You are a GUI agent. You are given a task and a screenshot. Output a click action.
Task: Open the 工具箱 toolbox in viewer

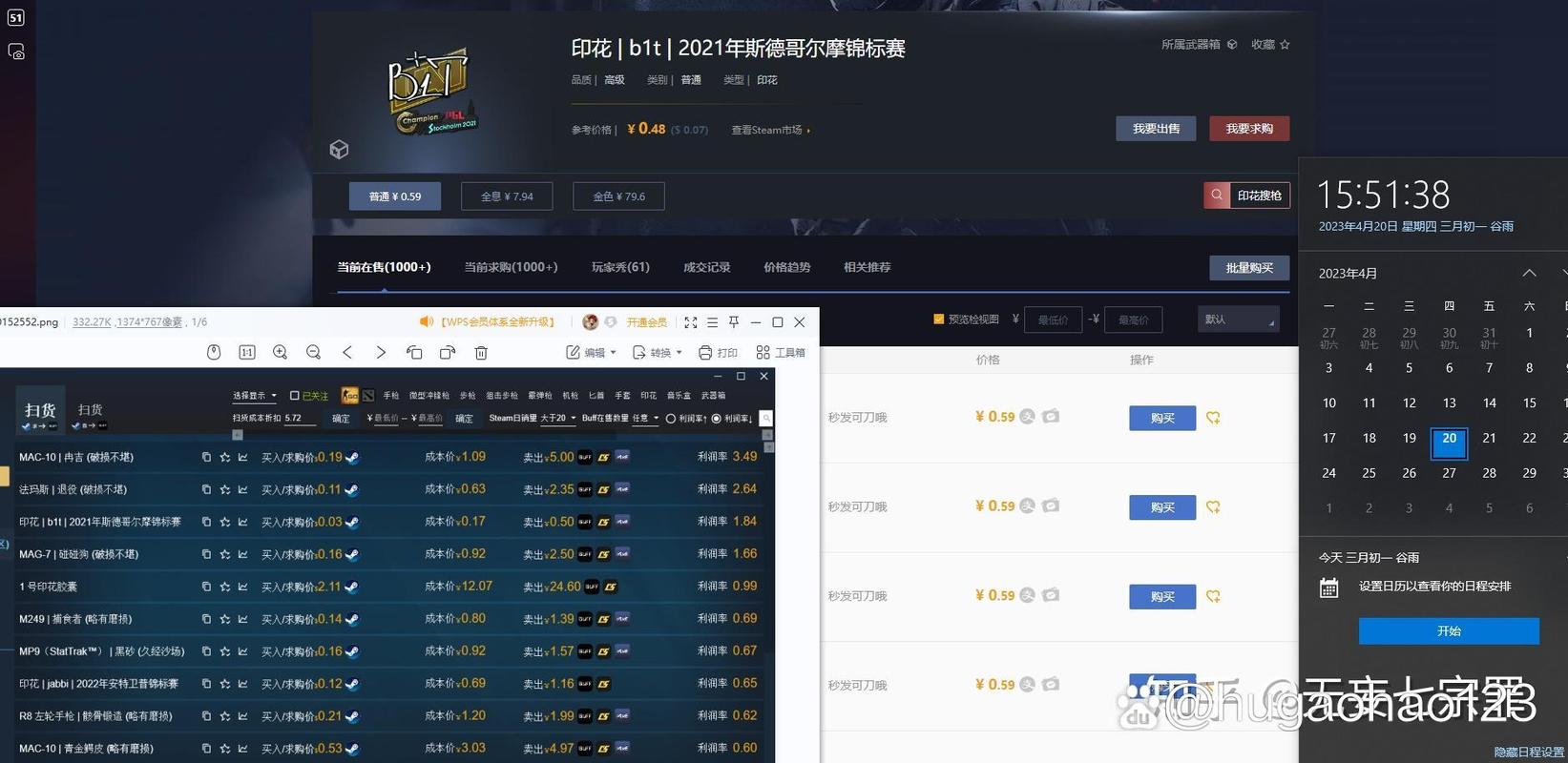tap(781, 352)
